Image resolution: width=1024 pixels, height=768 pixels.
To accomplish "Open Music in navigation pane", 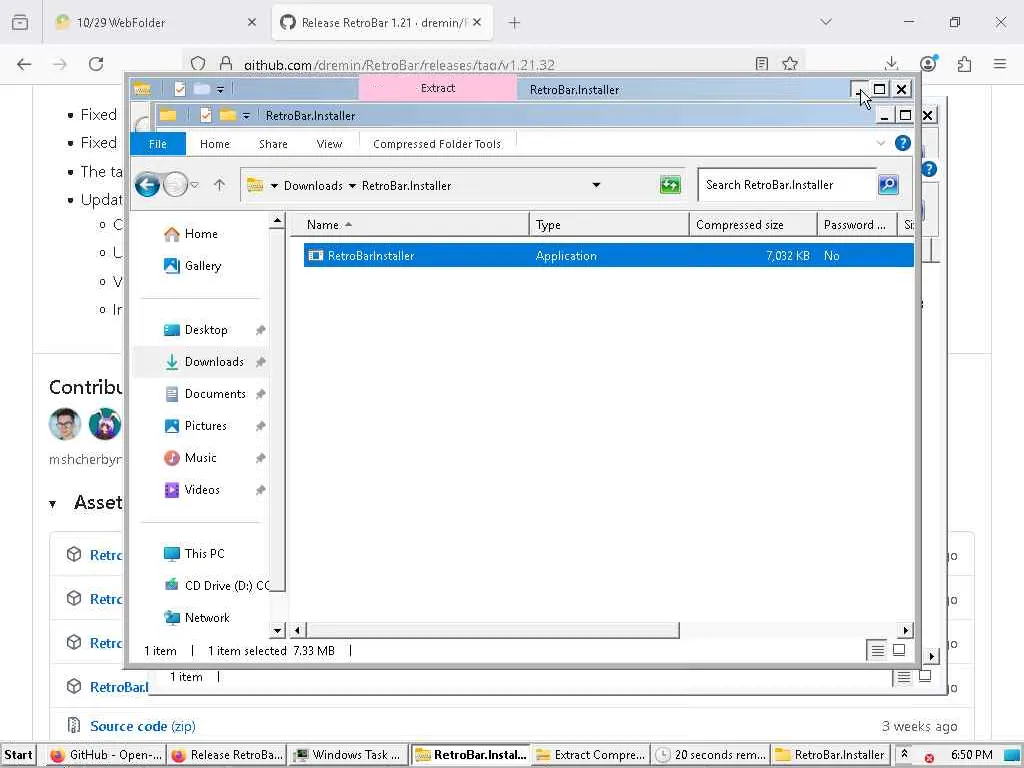I will pyautogui.click(x=200, y=458).
